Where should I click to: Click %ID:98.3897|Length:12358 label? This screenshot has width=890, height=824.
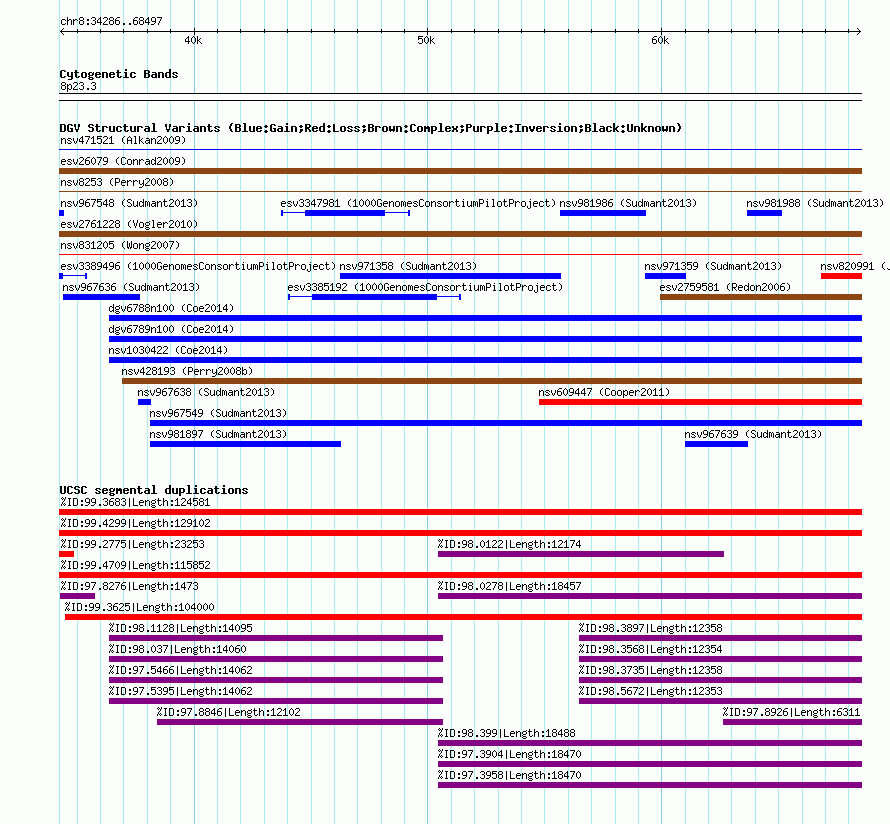(x=650, y=628)
